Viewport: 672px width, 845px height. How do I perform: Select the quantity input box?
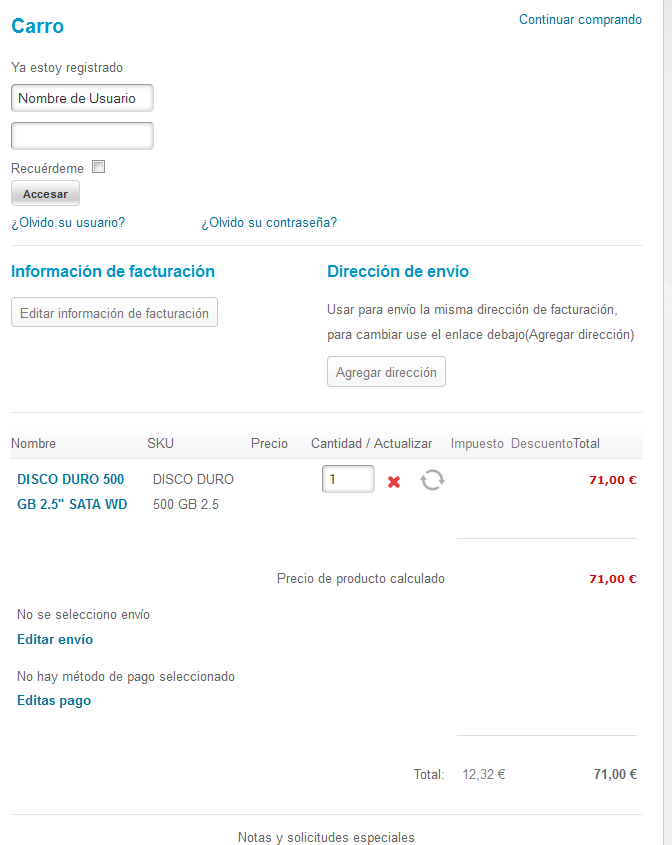coord(348,479)
